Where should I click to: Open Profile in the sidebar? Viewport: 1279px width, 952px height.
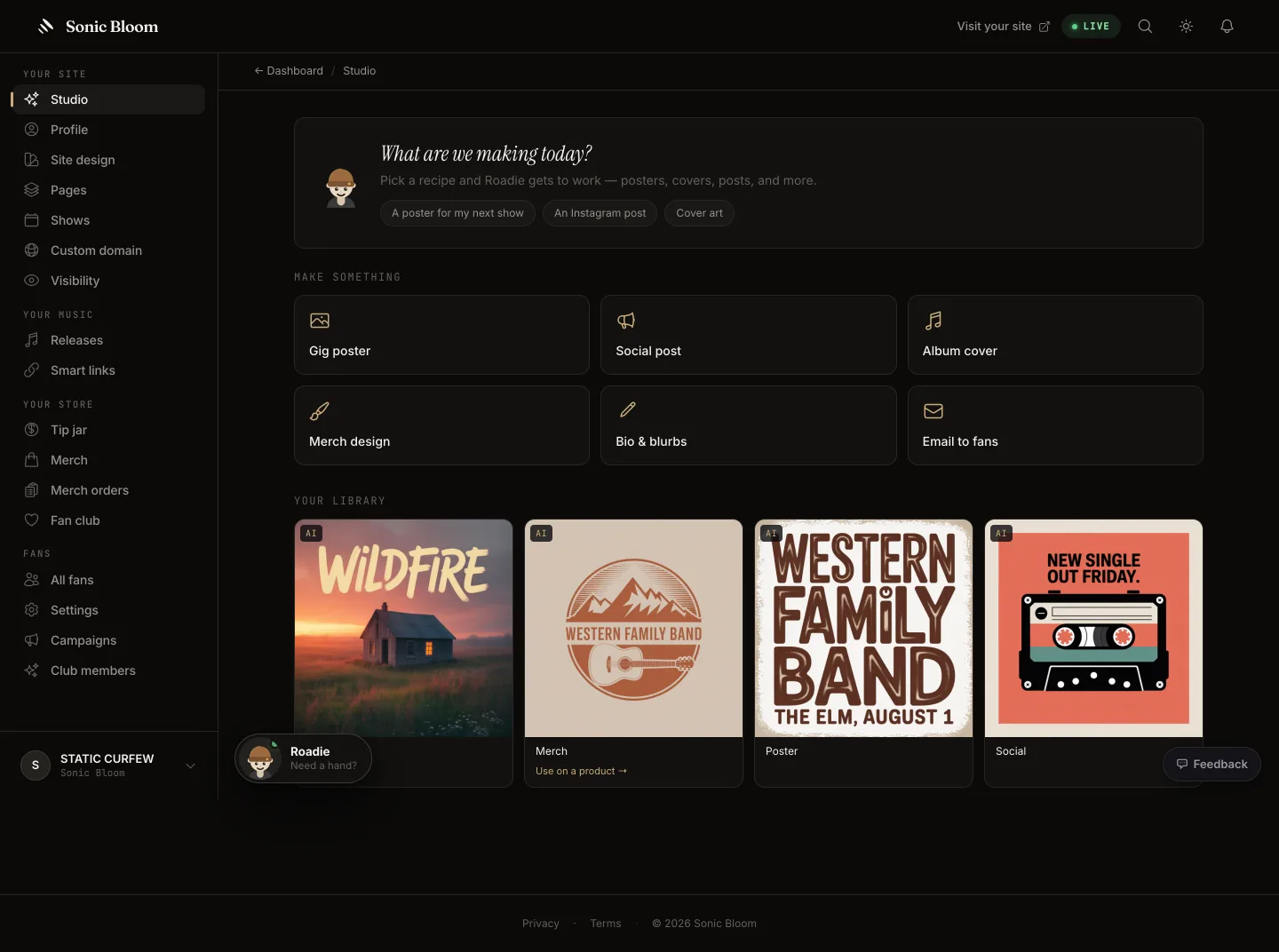108,130
